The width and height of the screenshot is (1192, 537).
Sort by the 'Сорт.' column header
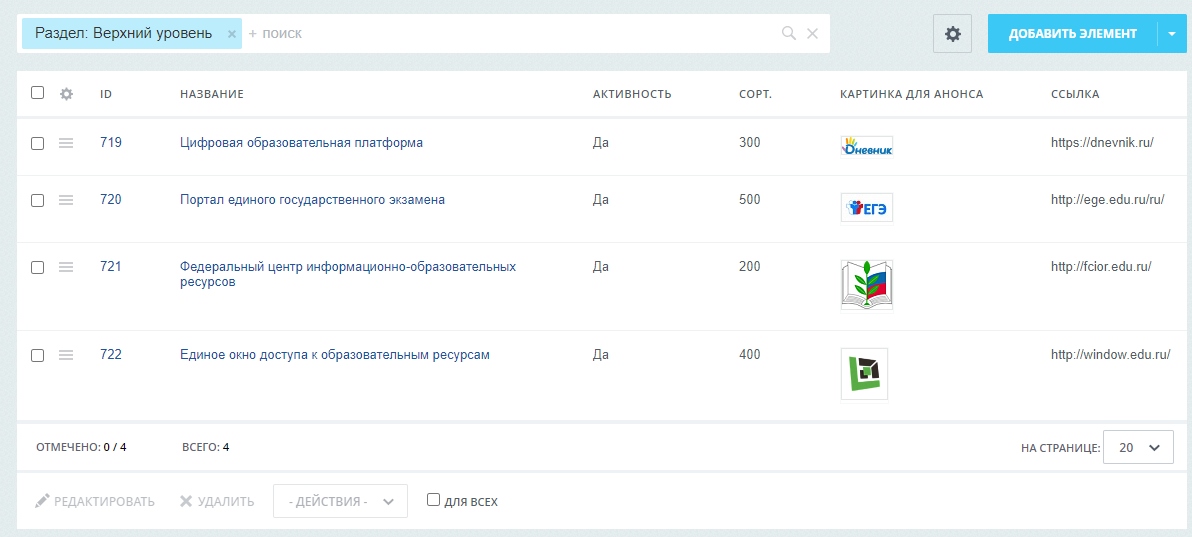coord(756,94)
